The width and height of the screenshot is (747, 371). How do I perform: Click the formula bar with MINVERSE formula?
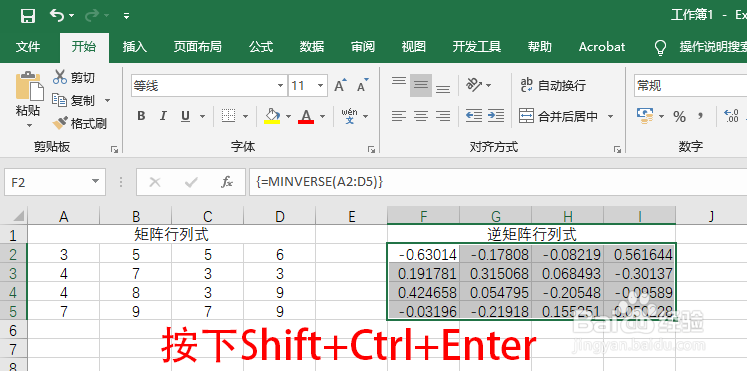pyautogui.click(x=498, y=182)
